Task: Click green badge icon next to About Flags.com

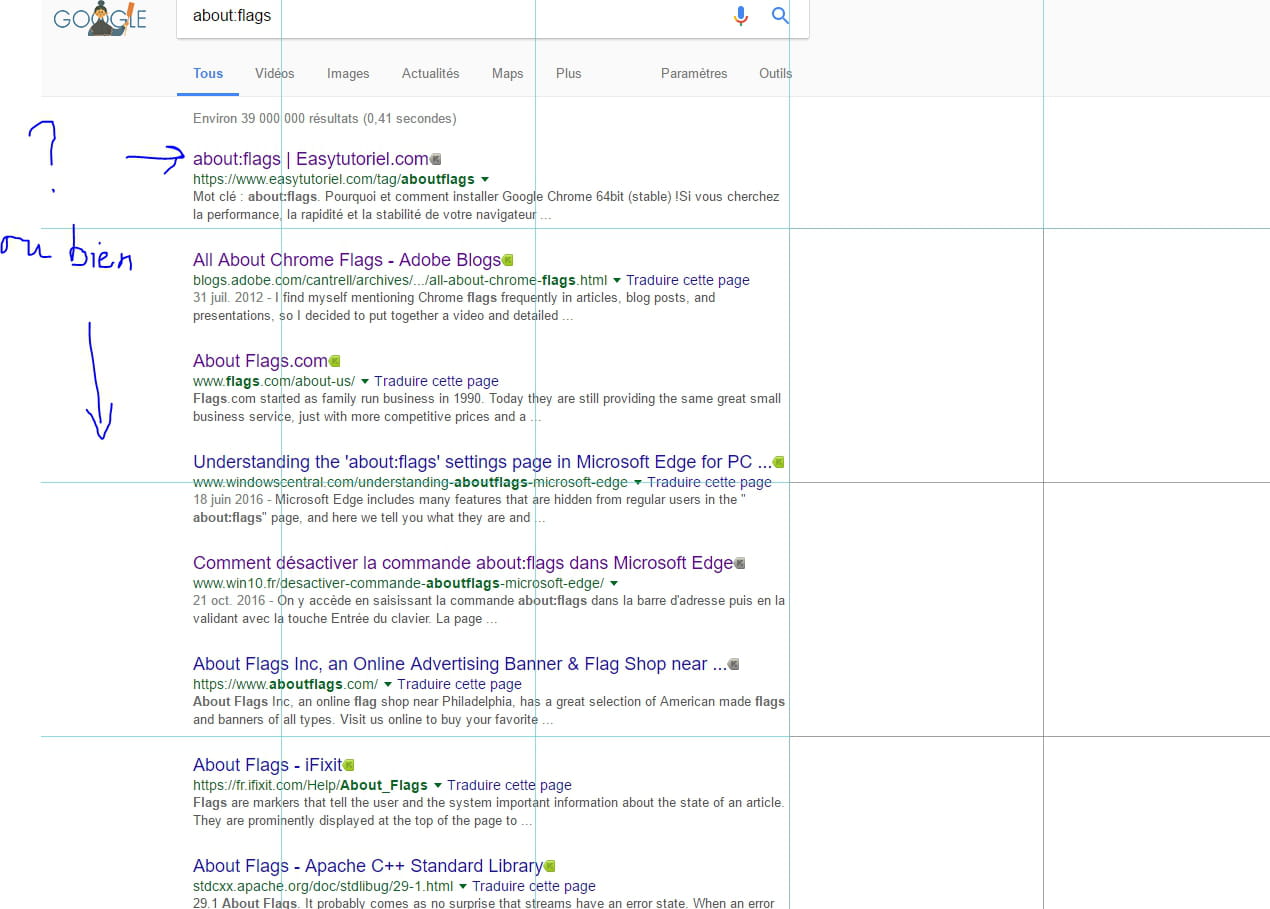Action: pyautogui.click(x=335, y=361)
